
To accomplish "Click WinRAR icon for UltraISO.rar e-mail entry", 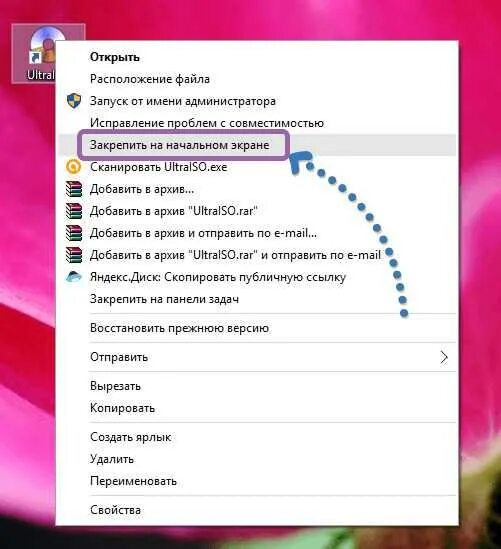I will coord(74,255).
